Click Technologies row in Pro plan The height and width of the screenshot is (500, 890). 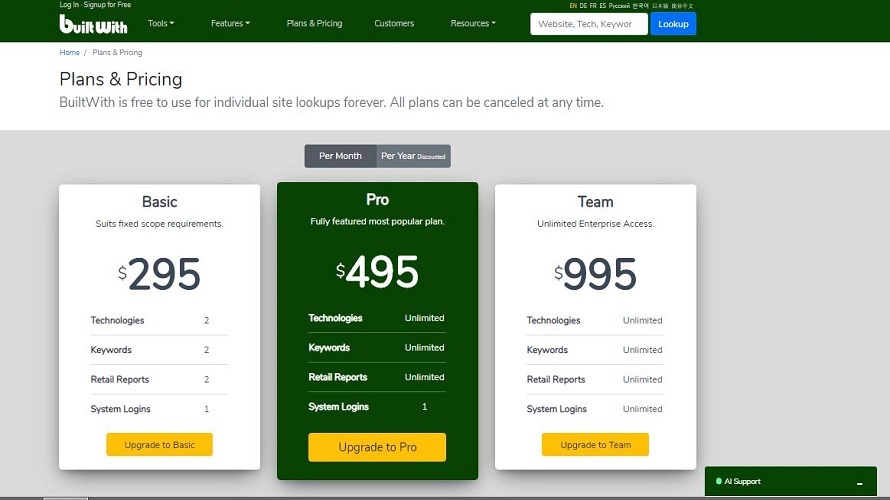pyautogui.click(x=377, y=318)
